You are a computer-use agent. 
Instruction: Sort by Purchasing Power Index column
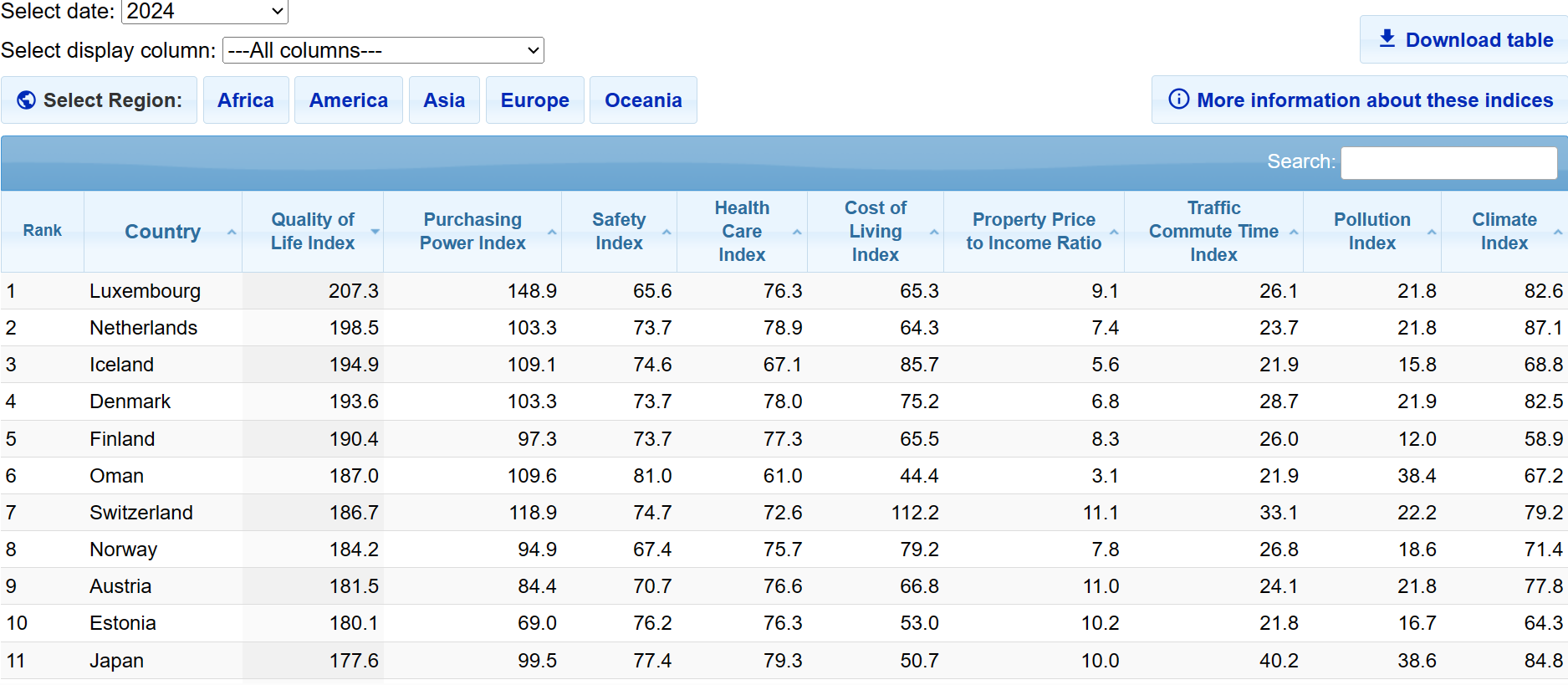(x=472, y=232)
